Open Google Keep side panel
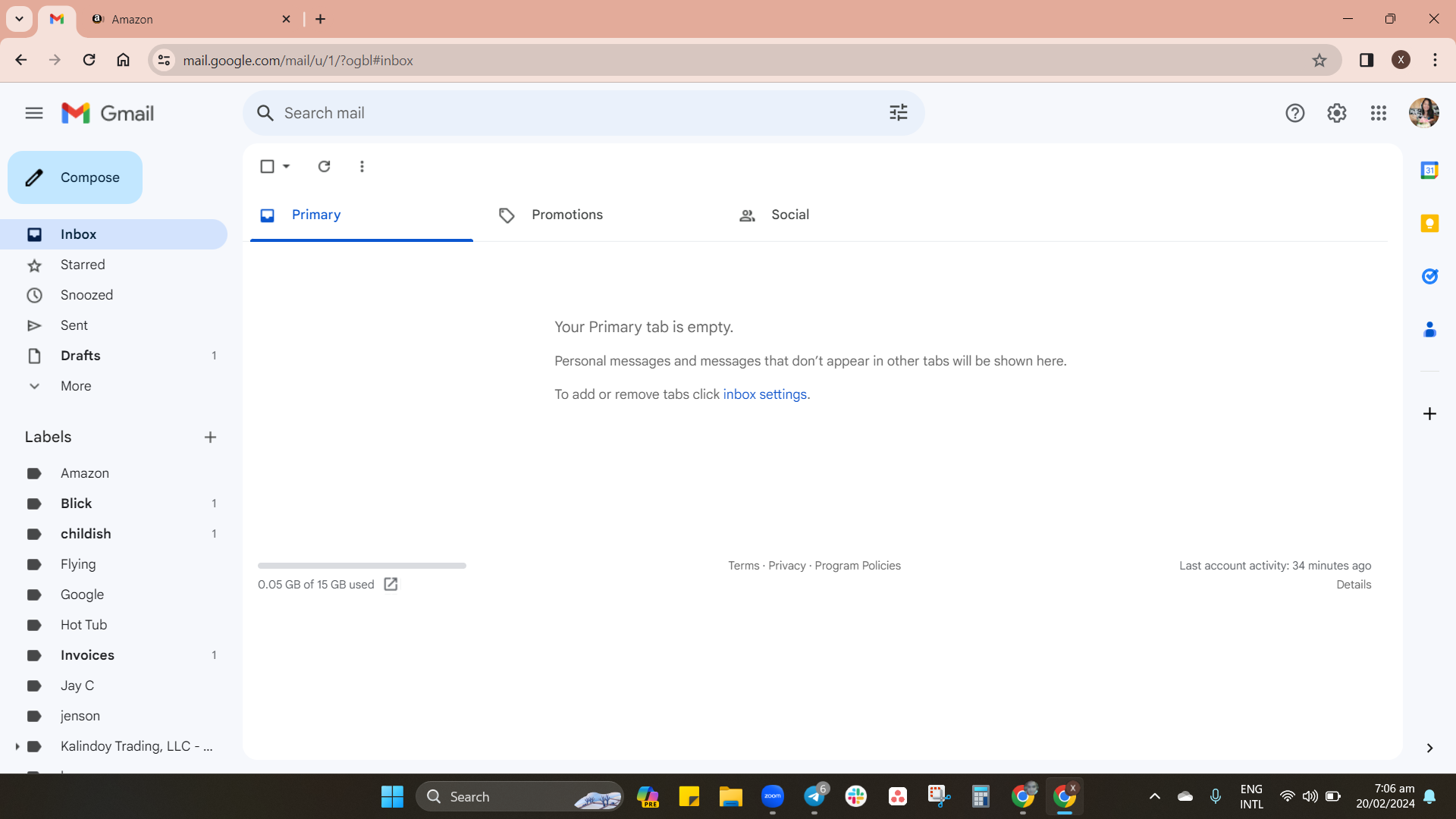This screenshot has width=1456, height=819. pyautogui.click(x=1429, y=223)
